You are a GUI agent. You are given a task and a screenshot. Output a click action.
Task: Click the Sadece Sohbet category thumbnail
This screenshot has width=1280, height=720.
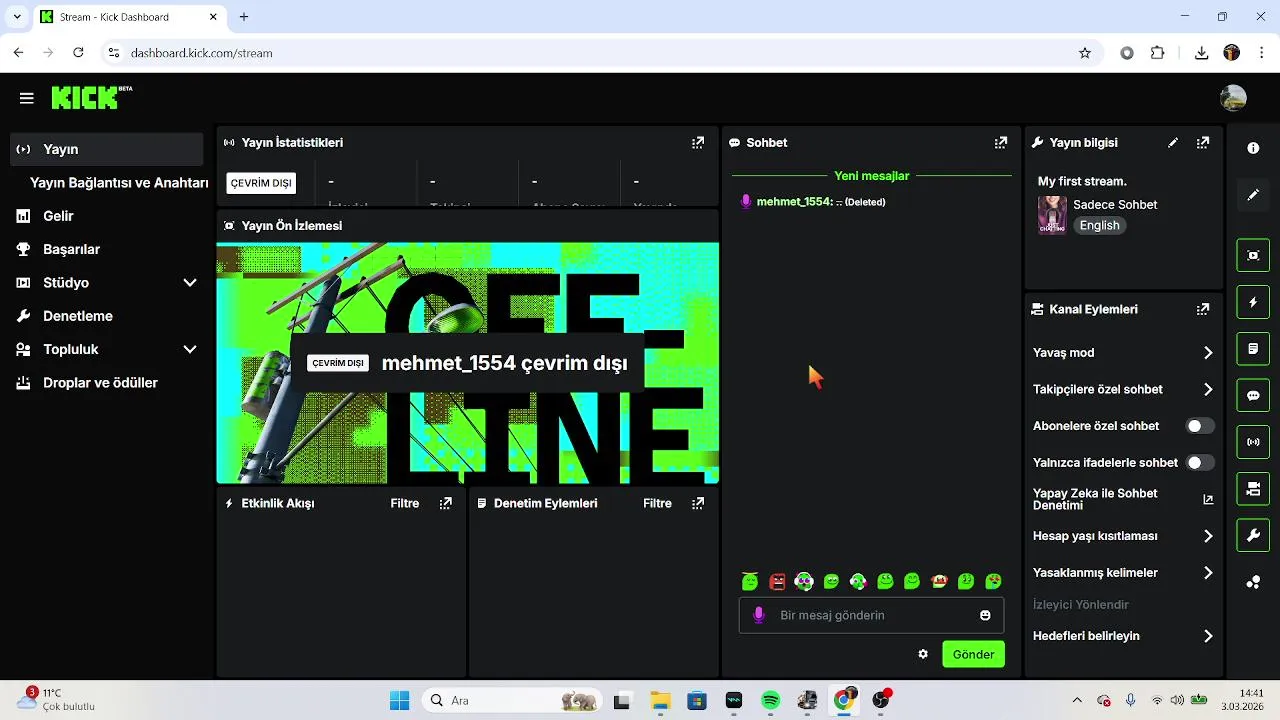[1052, 215]
